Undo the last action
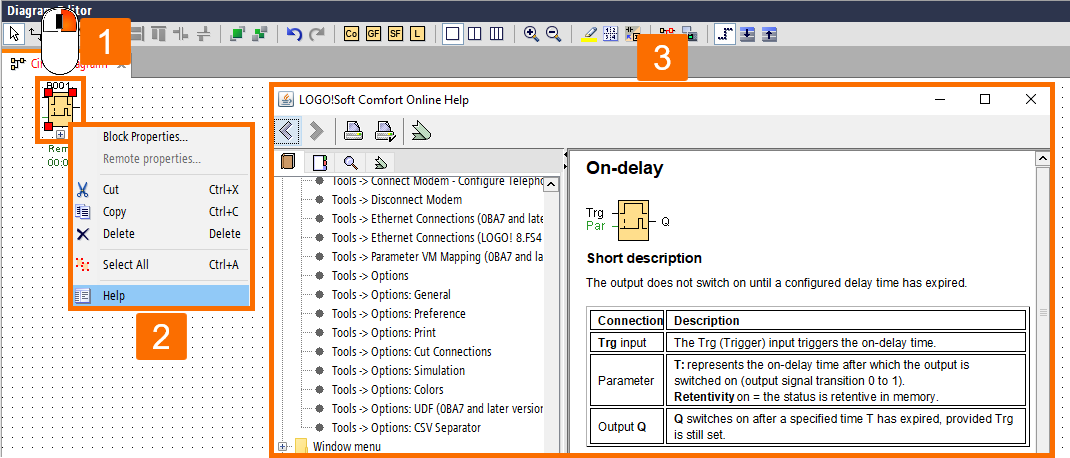Image resolution: width=1070 pixels, height=458 pixels. pyautogui.click(x=294, y=33)
